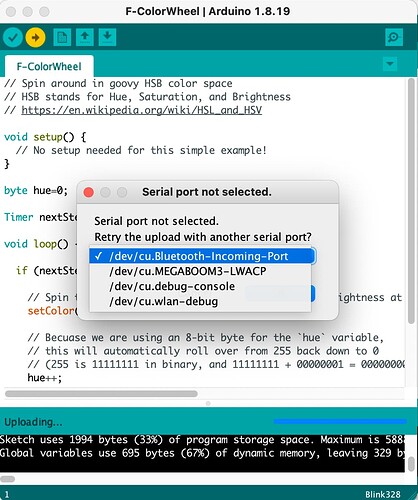Click the closing brace after the setup comment

pos(7,164)
